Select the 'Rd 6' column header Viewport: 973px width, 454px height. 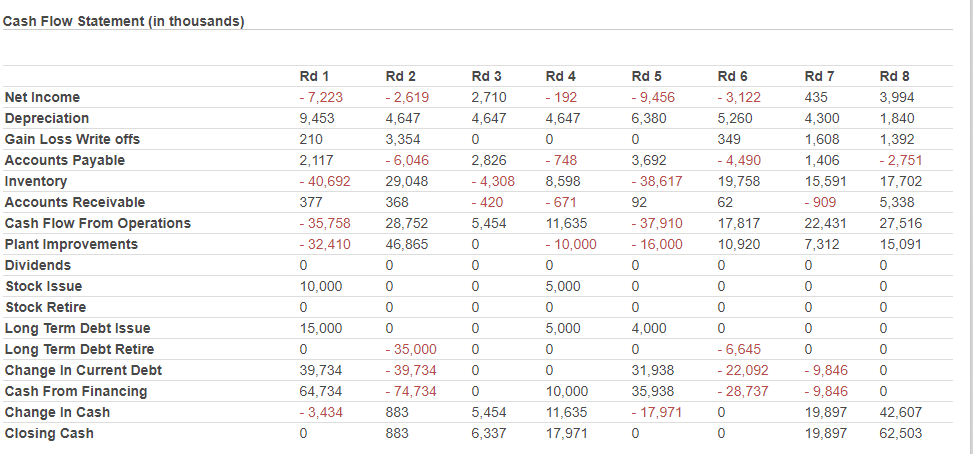click(733, 76)
